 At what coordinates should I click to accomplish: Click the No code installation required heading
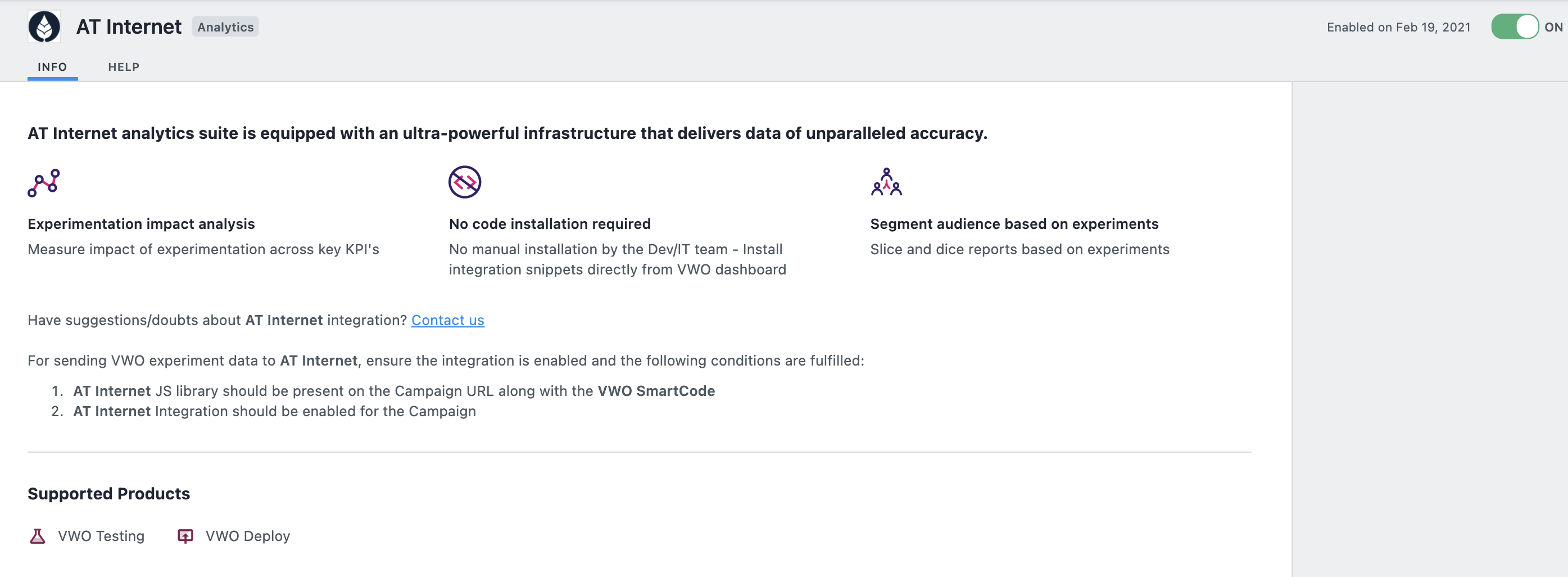550,224
